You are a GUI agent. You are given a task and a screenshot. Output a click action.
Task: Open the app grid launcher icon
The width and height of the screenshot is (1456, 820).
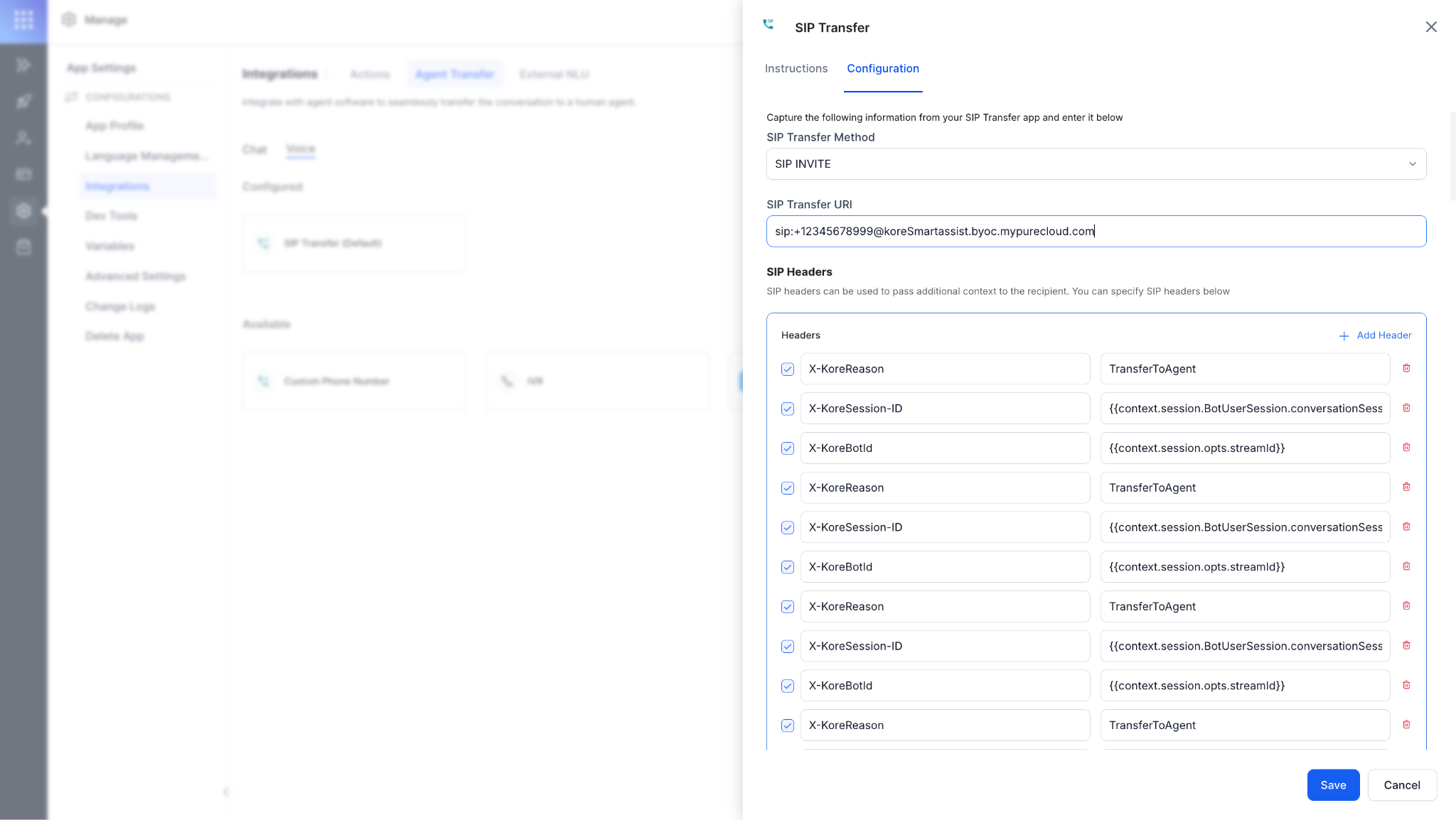pos(23,20)
